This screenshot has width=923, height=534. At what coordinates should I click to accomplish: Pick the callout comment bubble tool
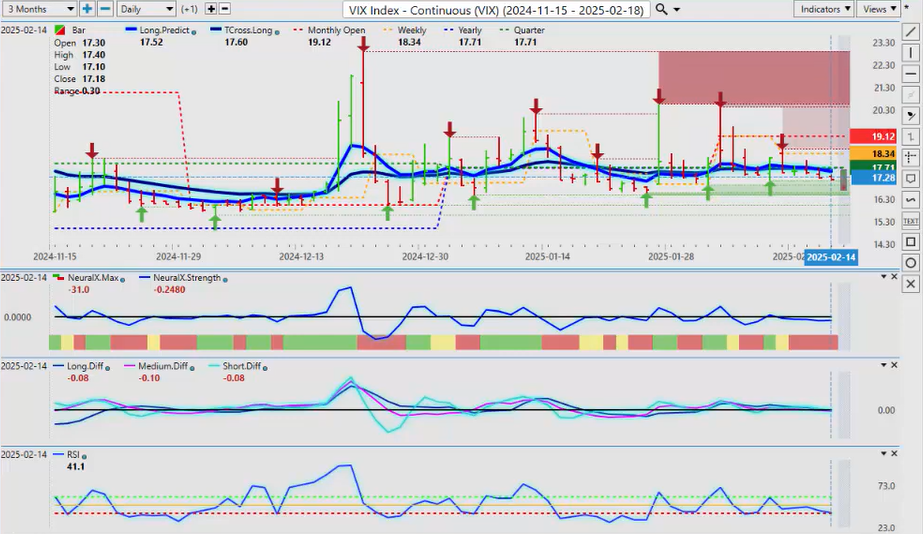point(911,178)
